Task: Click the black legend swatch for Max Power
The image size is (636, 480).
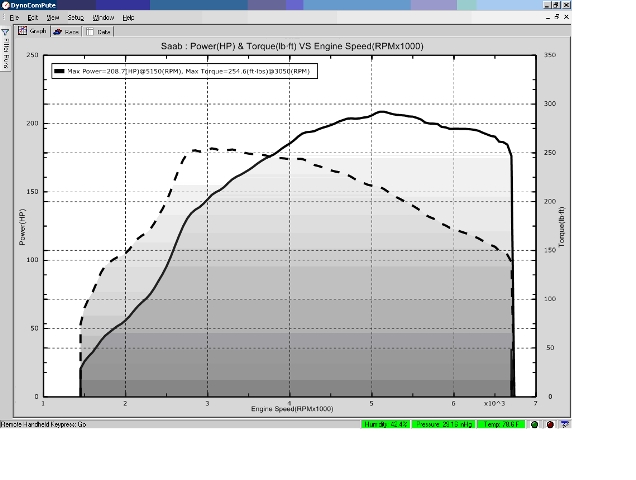Action: point(59,72)
